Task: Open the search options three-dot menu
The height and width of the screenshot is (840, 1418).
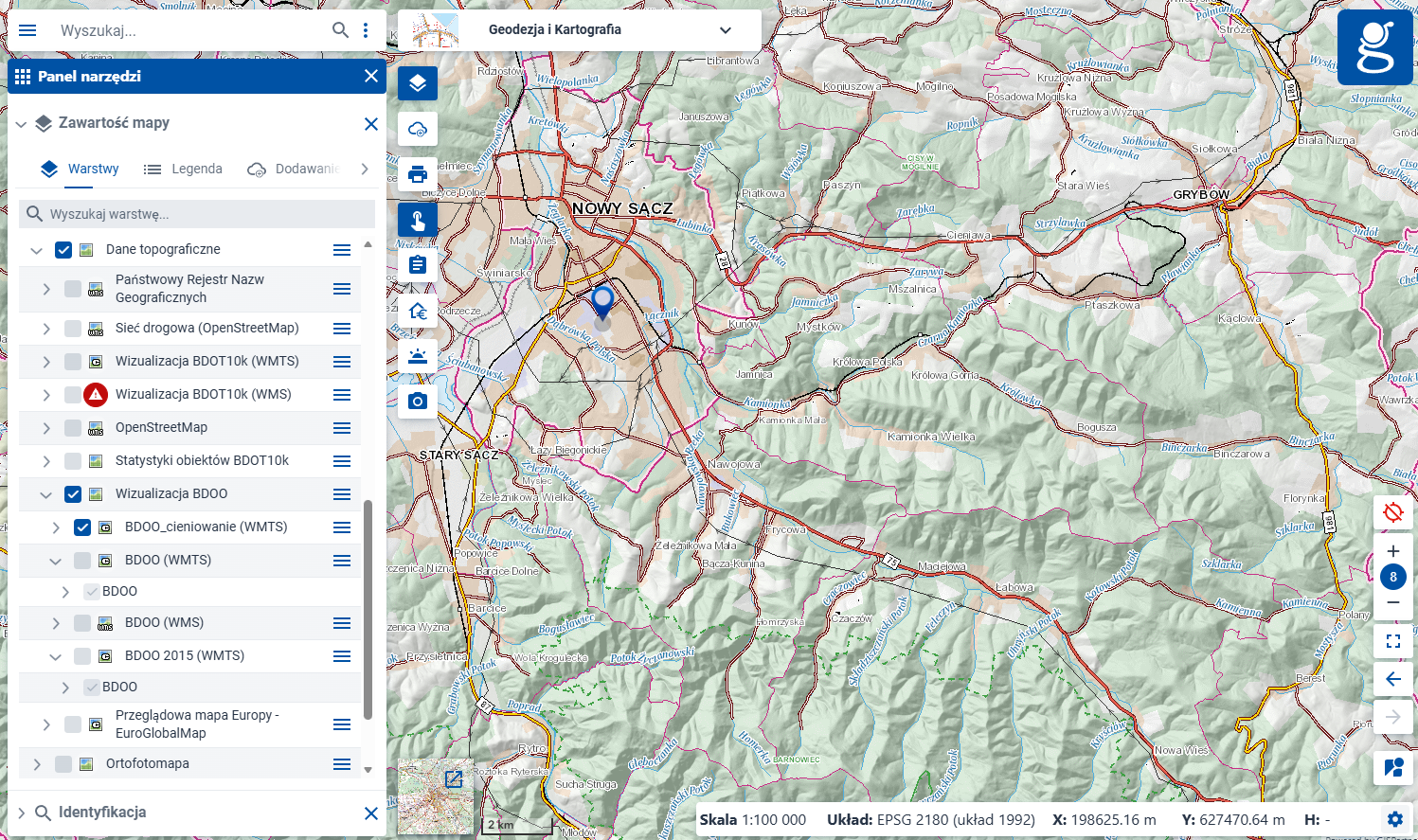Action: 366,30
